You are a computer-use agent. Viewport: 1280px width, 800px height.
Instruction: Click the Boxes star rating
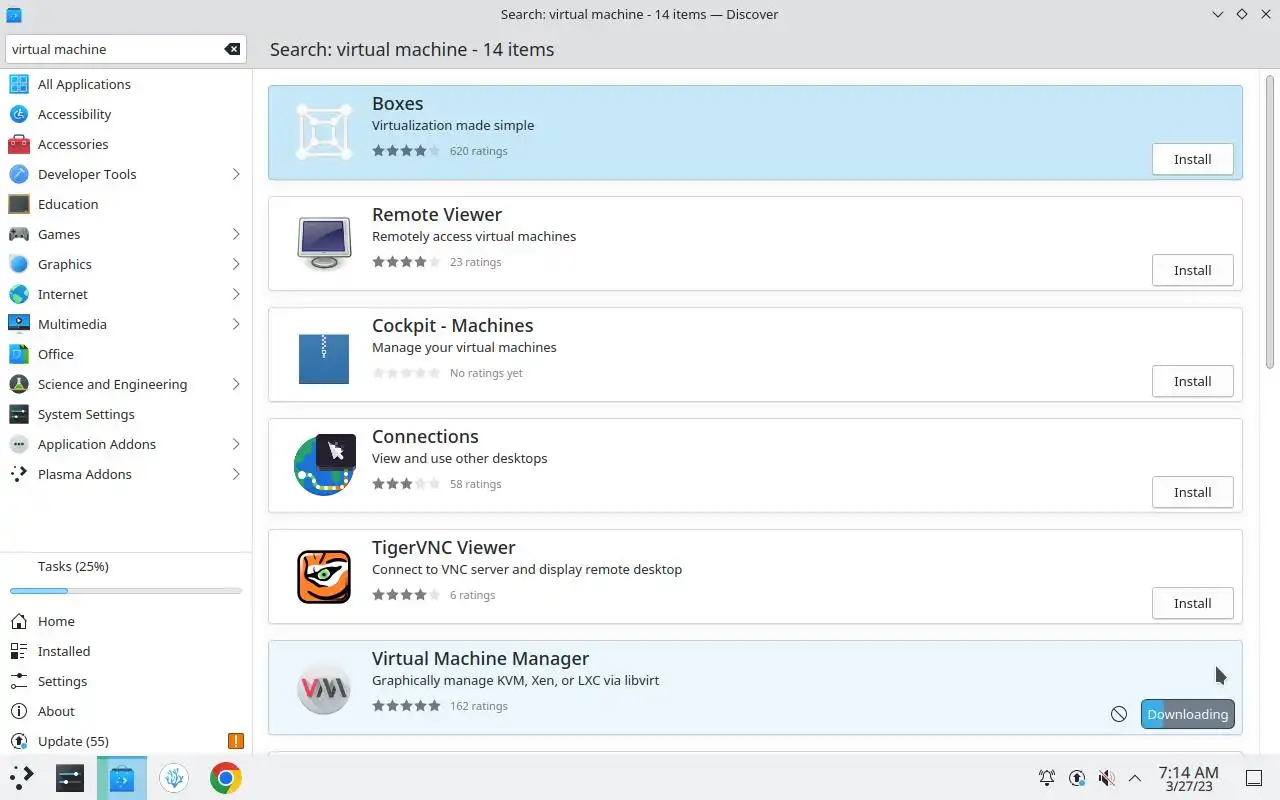point(406,151)
